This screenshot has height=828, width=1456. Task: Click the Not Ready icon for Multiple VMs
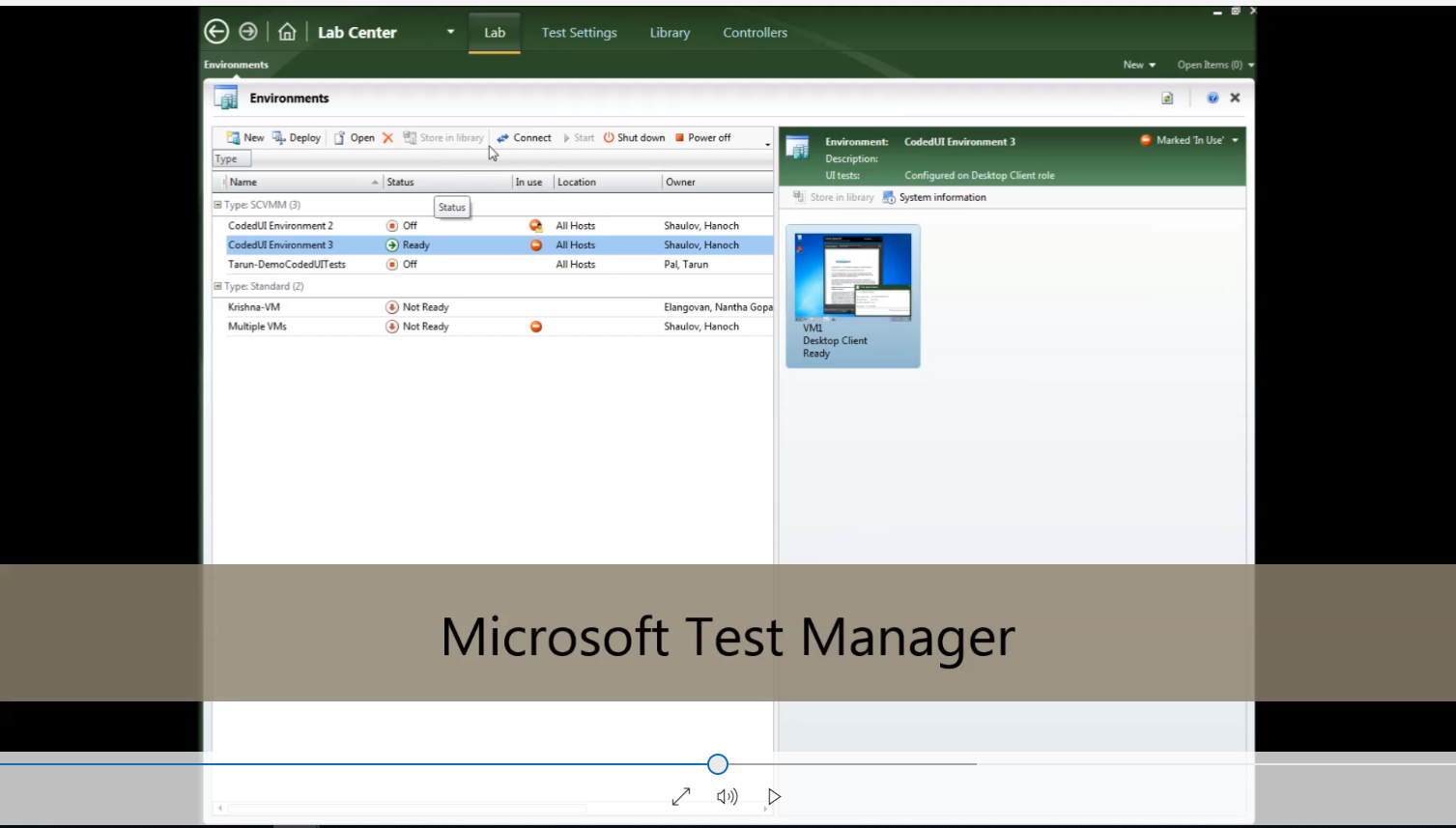coord(392,327)
